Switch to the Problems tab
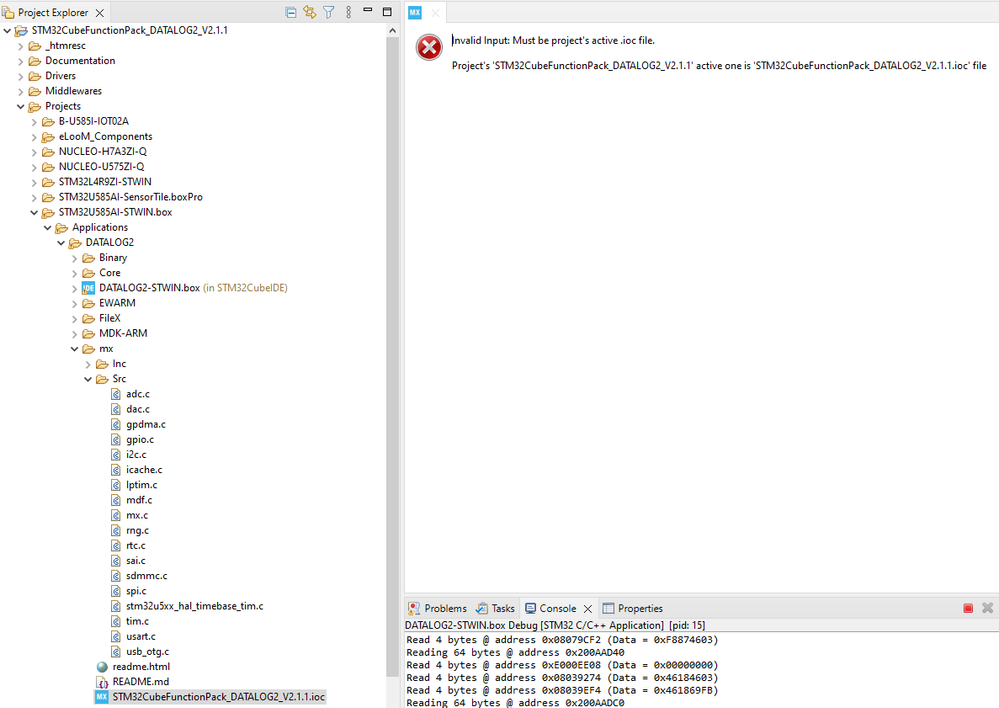This screenshot has height=708, width=999. pyautogui.click(x=437, y=609)
